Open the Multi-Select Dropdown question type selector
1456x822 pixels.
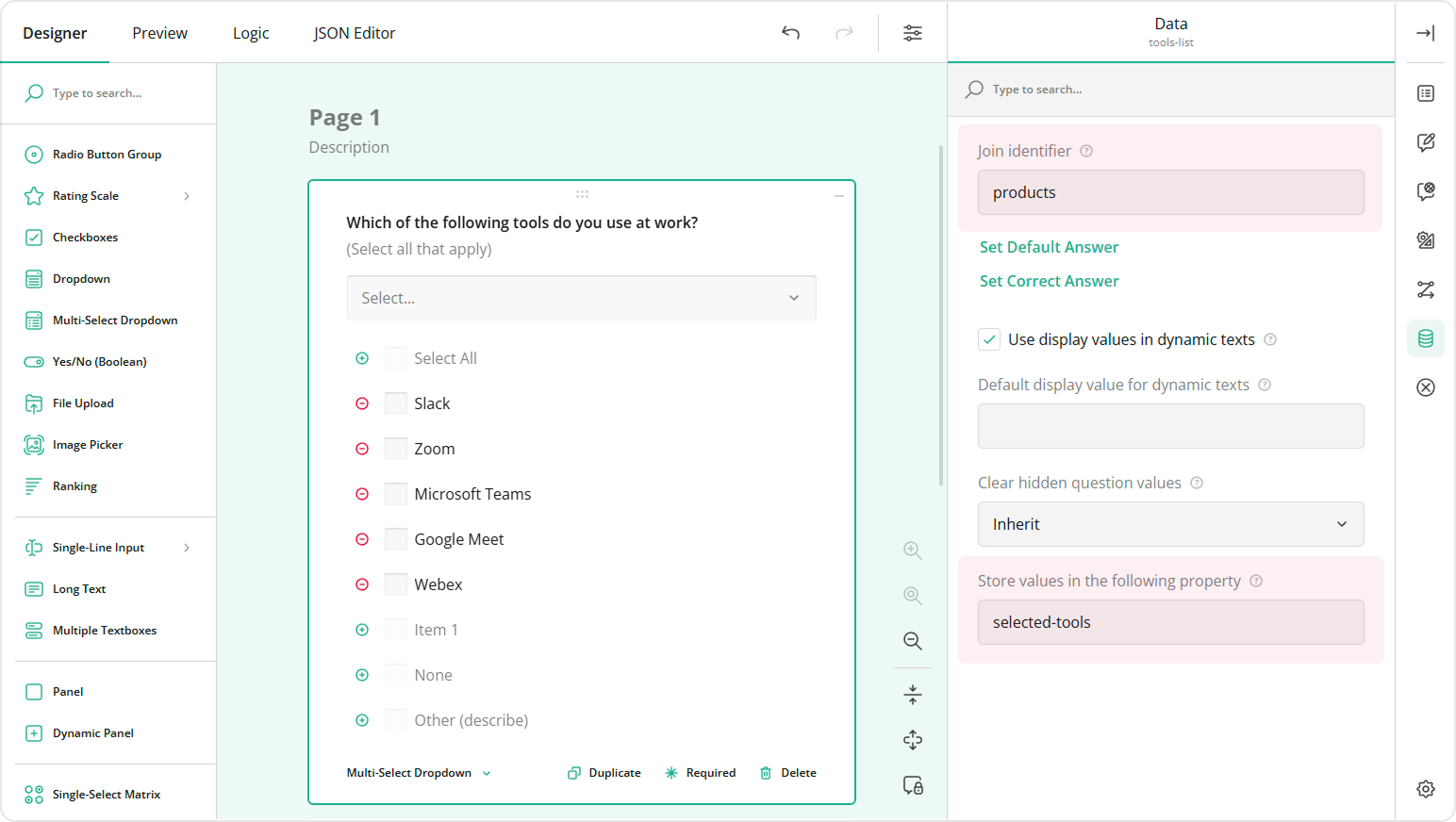pos(418,772)
